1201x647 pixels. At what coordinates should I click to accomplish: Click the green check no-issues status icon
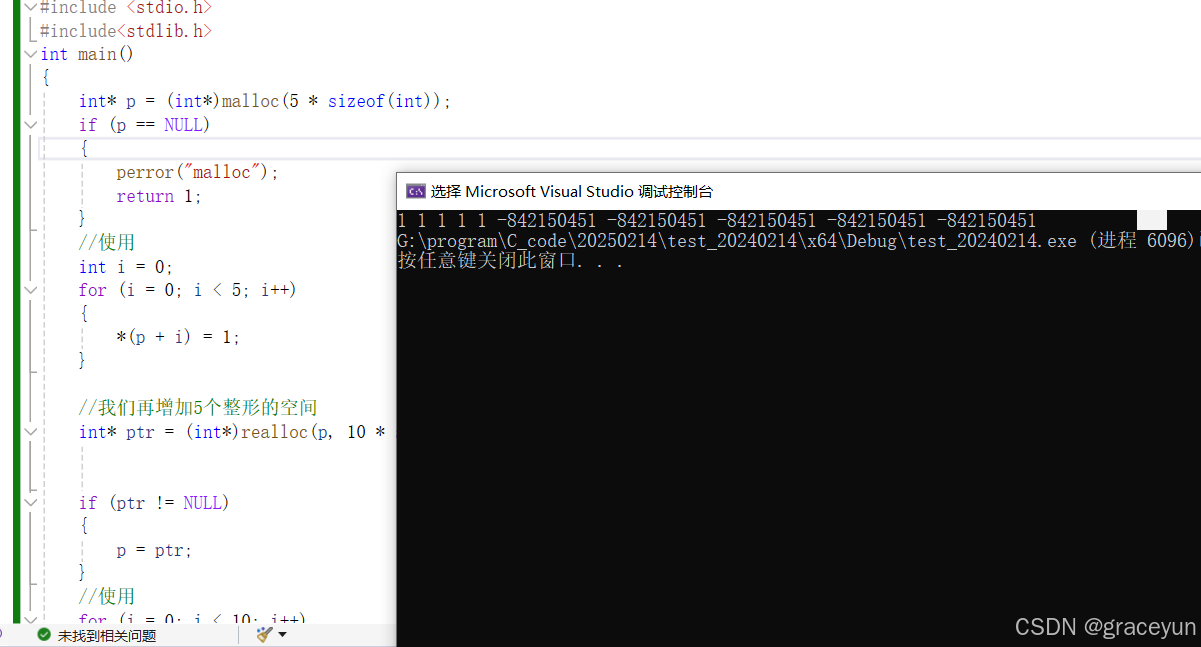44,635
